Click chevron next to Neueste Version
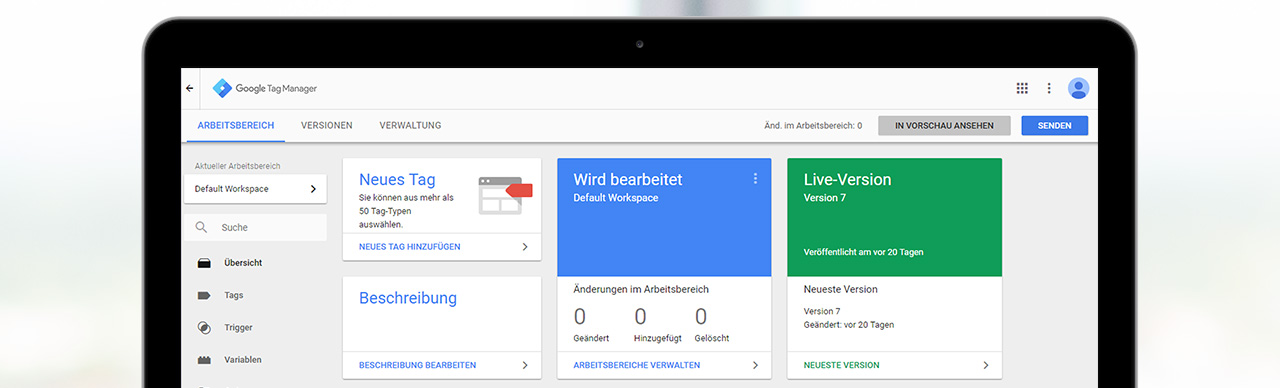The height and width of the screenshot is (388, 1280). coord(985,365)
